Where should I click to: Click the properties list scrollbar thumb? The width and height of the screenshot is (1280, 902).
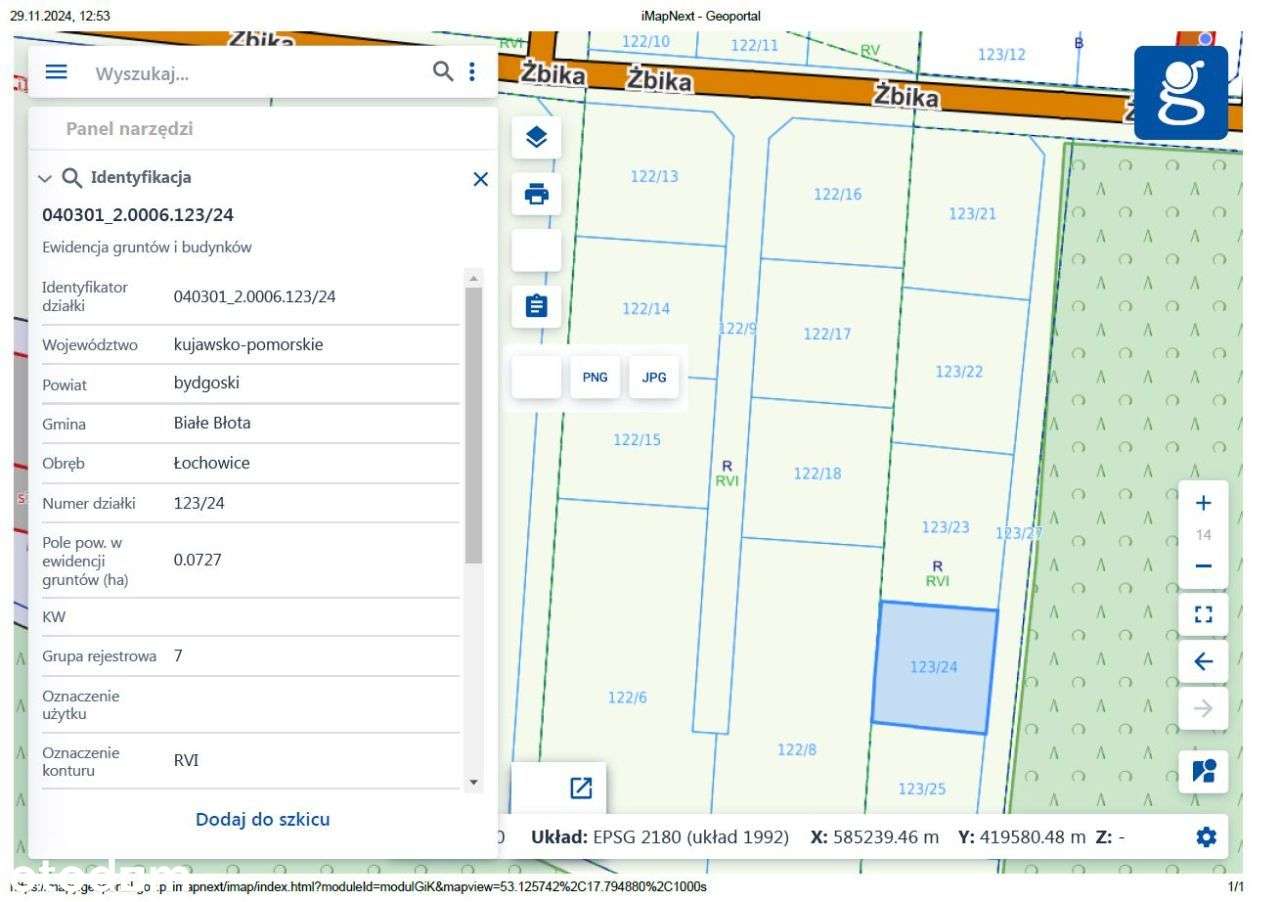click(474, 425)
